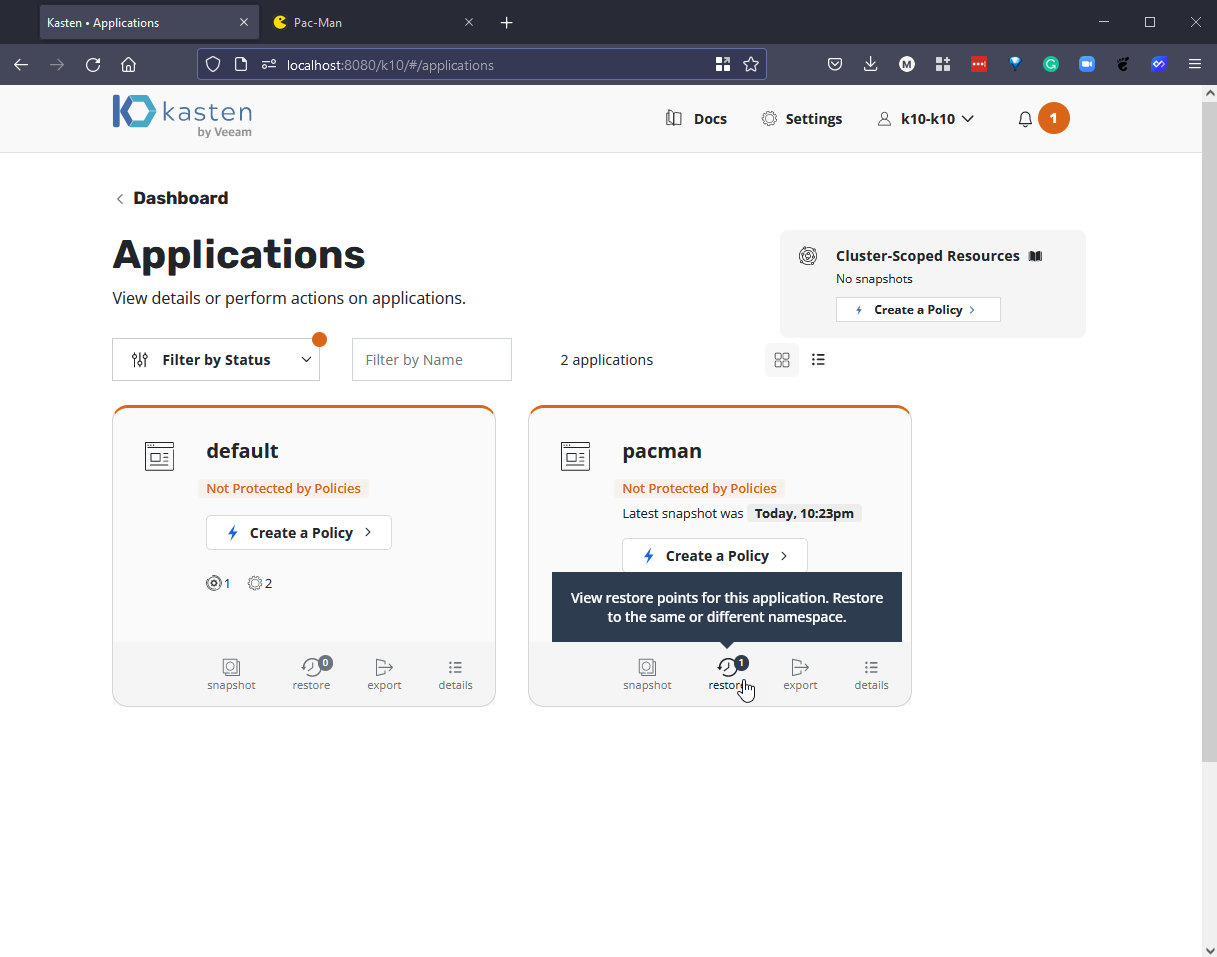Open Firefox application hamburger menu
The image size is (1217, 957).
click(1195, 64)
